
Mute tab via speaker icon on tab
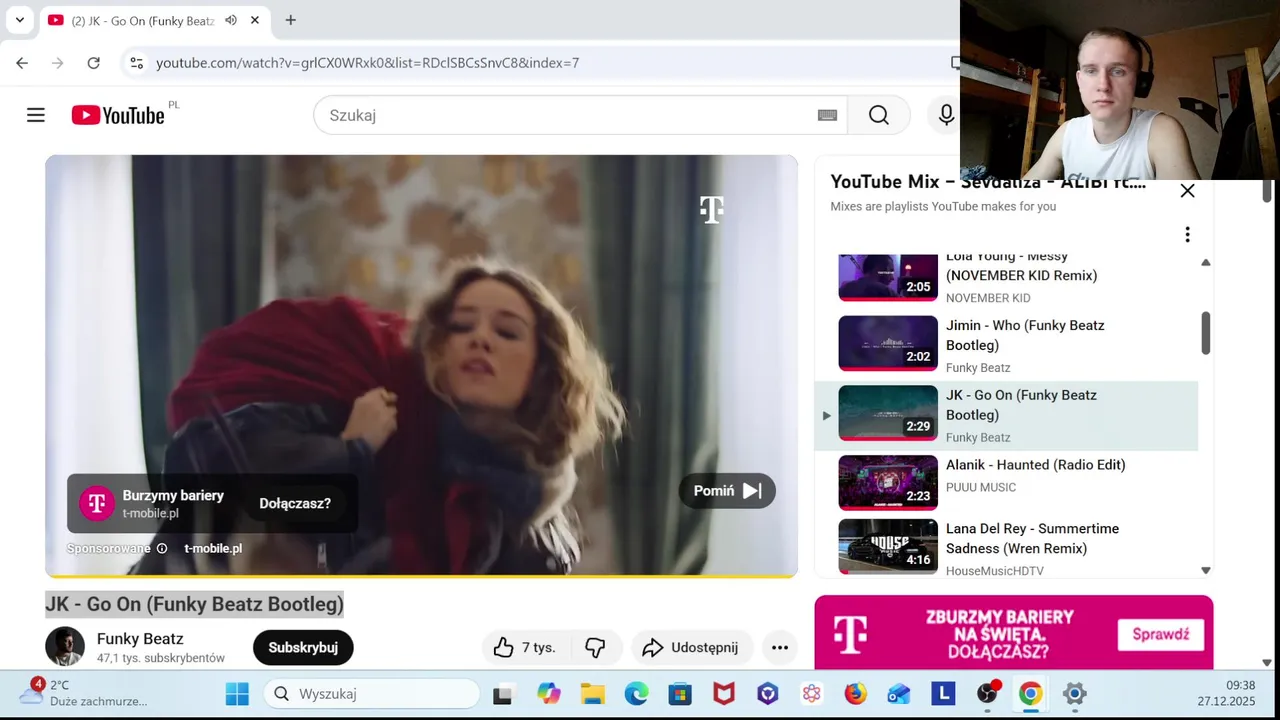[231, 20]
